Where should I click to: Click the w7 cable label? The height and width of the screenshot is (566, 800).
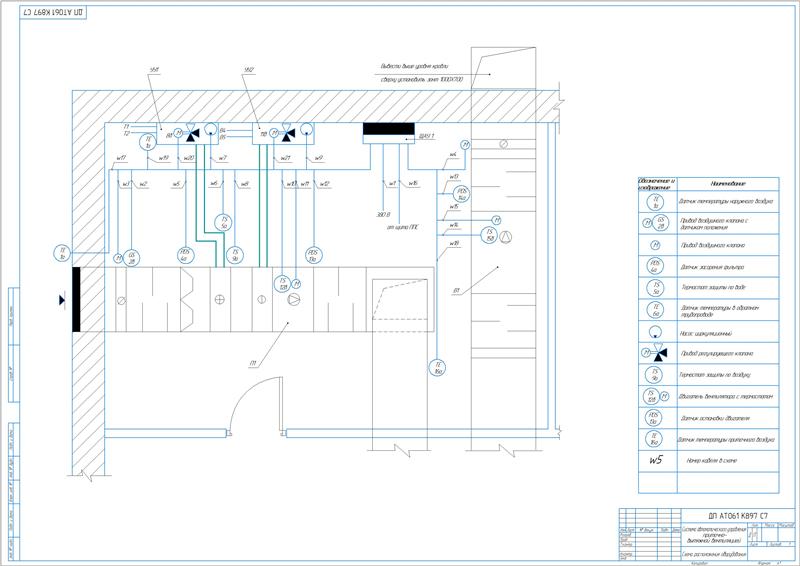click(x=222, y=158)
